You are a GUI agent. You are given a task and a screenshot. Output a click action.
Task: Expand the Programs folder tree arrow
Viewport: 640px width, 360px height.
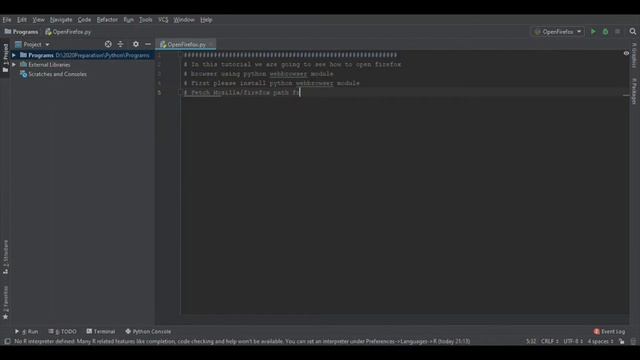tap(14, 55)
